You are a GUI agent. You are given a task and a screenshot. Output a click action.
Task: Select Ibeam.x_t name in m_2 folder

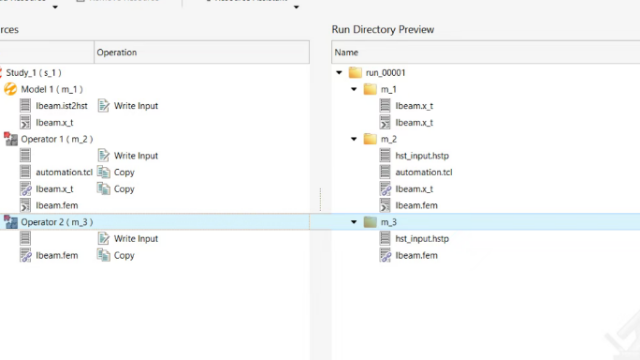(x=414, y=189)
